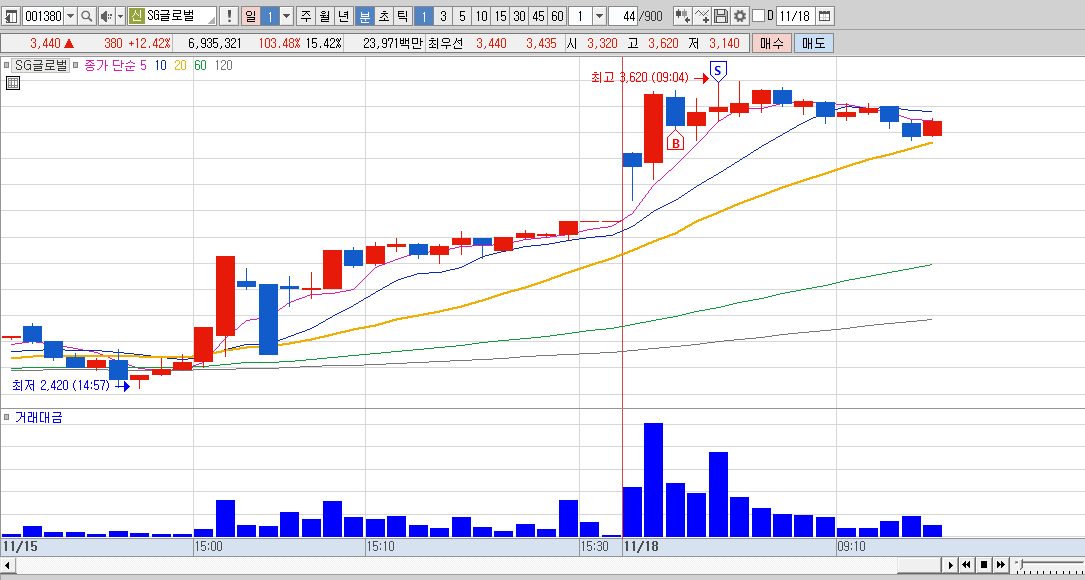Image resolution: width=1085 pixels, height=580 pixels.
Task: Select the 10-minute interval button
Action: click(x=482, y=16)
